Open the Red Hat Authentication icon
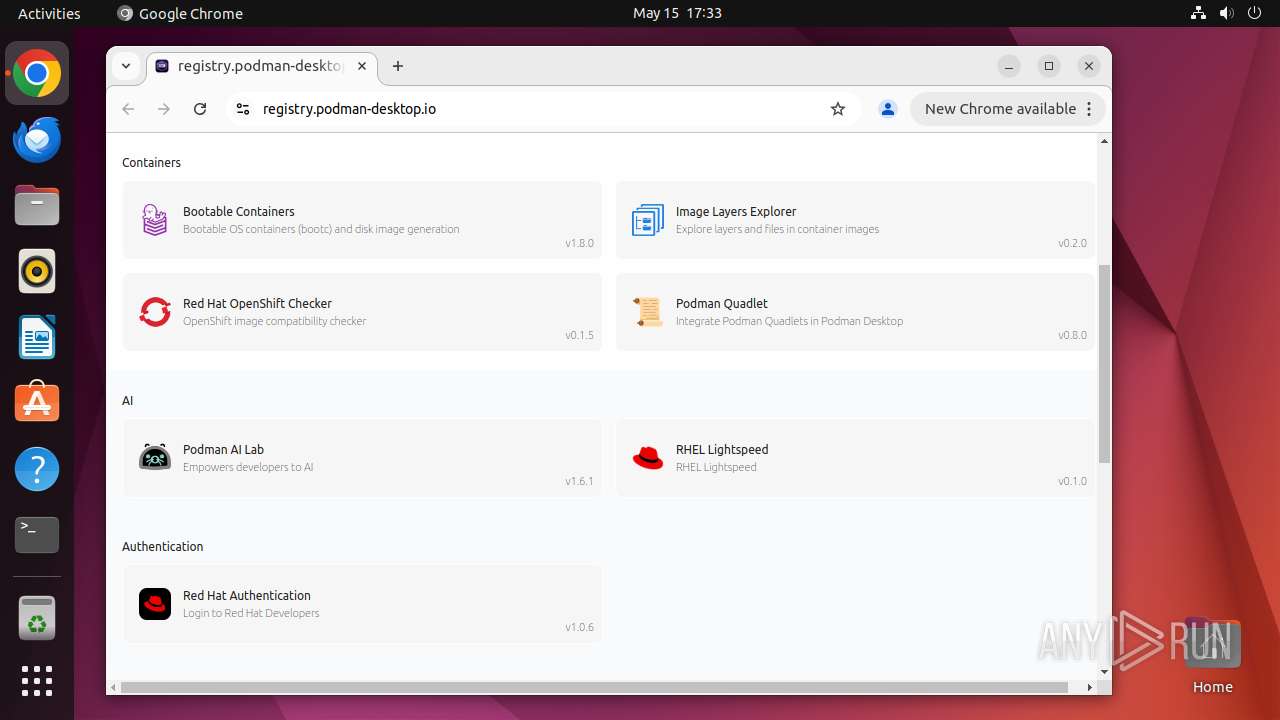The width and height of the screenshot is (1280, 720). pos(155,604)
